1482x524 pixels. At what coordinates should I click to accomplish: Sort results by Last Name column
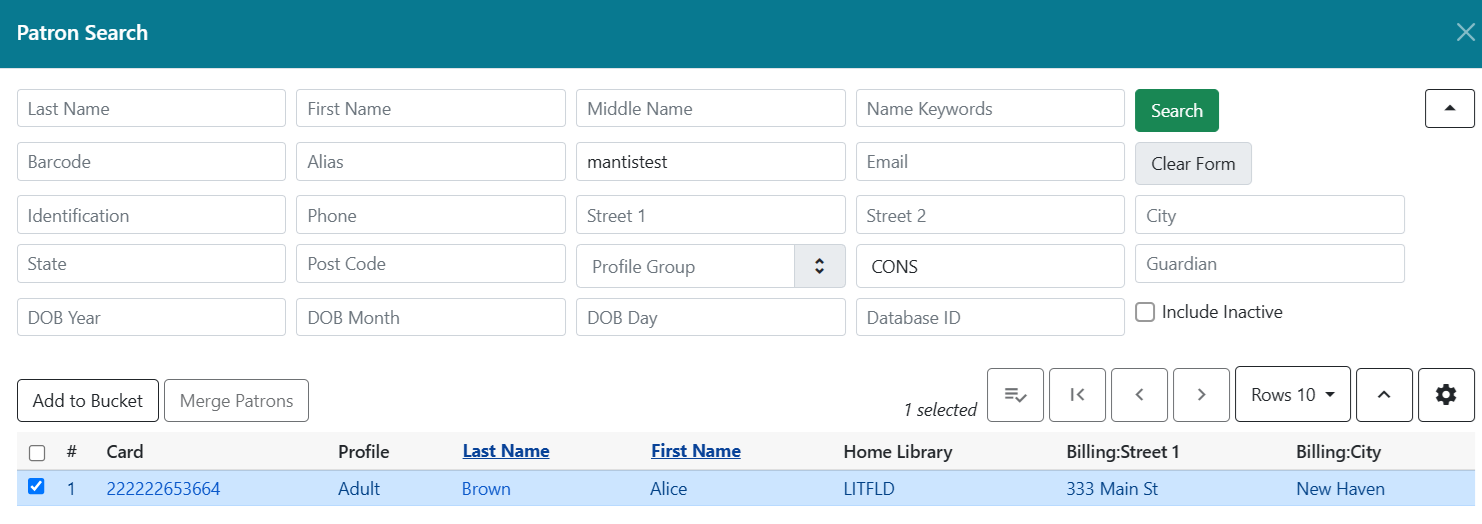pos(505,451)
